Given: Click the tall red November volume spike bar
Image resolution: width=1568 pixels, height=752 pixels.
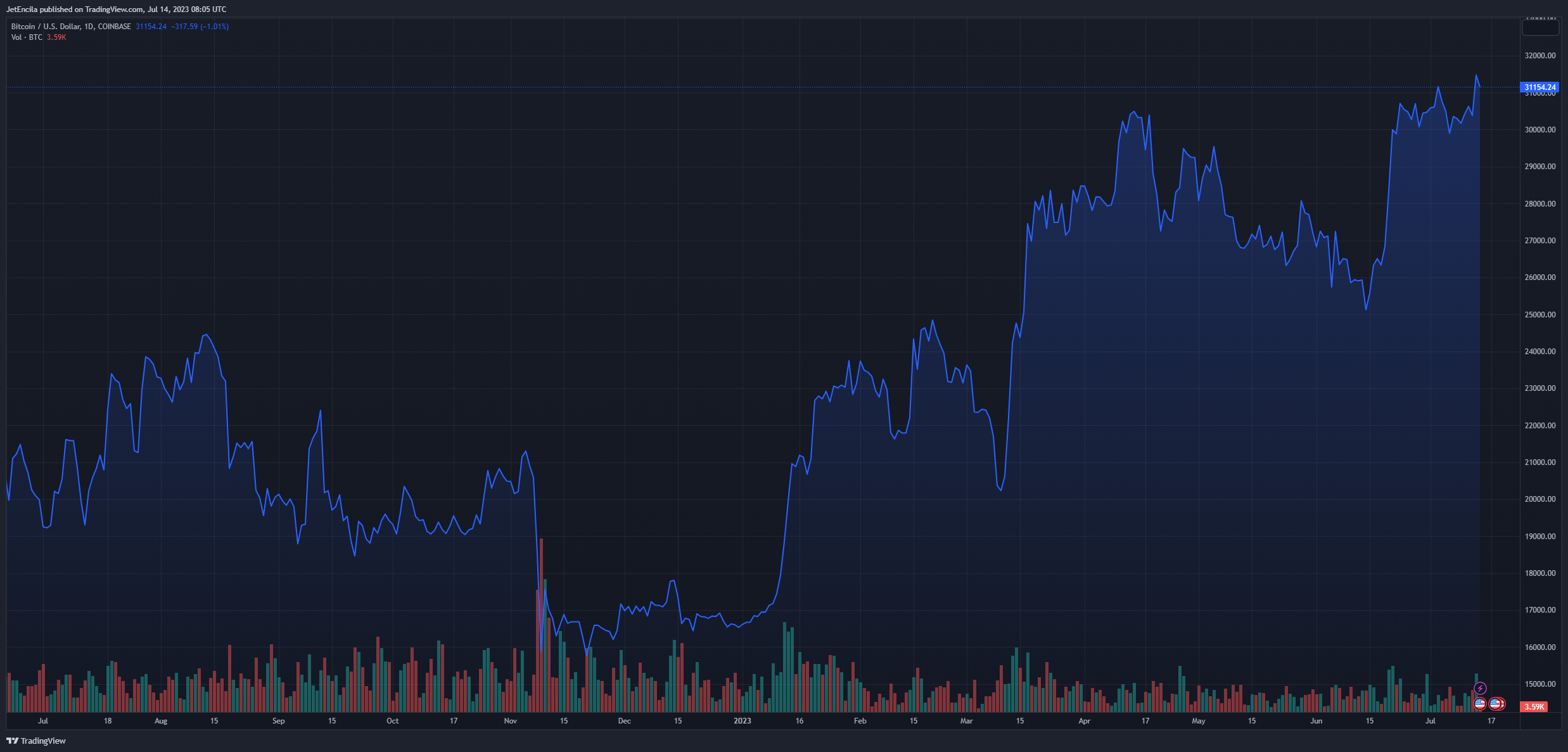Looking at the screenshot, I should click(x=541, y=625).
